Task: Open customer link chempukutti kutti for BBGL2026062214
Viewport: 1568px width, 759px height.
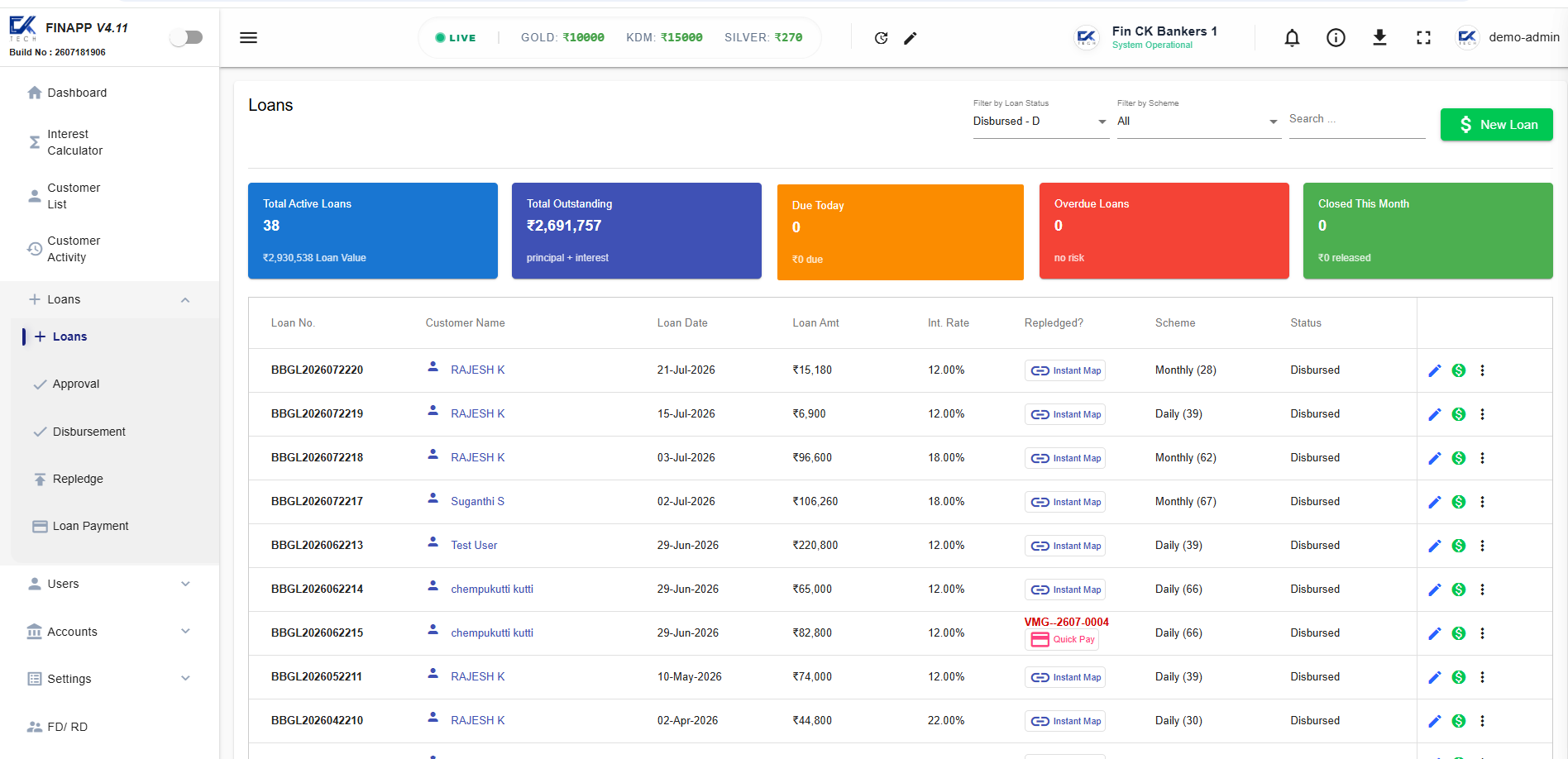Action: click(492, 590)
